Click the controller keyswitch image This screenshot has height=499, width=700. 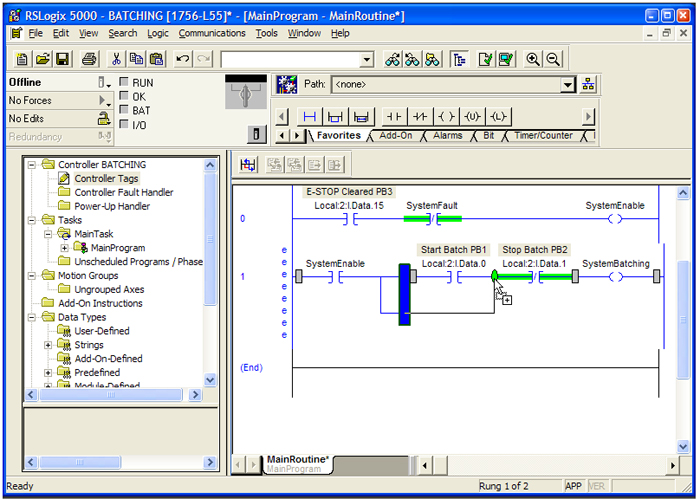pos(246,93)
